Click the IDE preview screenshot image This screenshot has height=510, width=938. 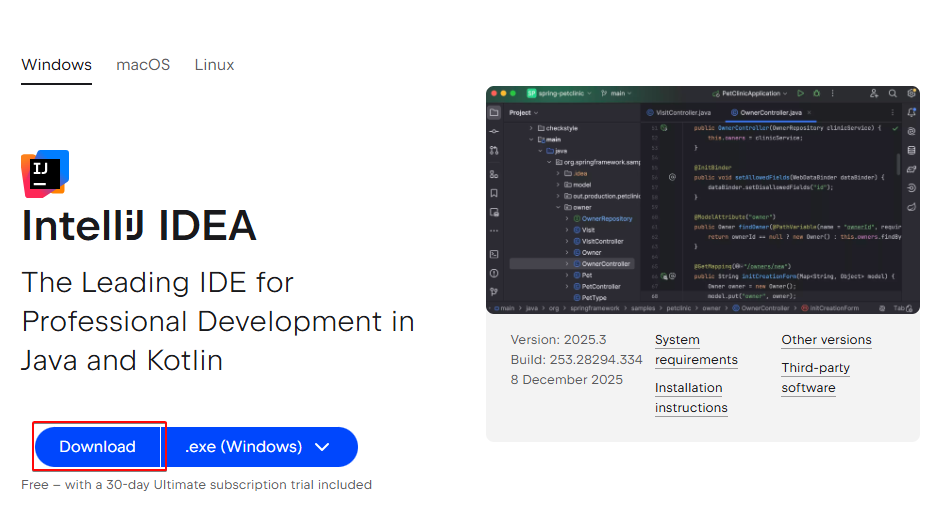(x=703, y=200)
